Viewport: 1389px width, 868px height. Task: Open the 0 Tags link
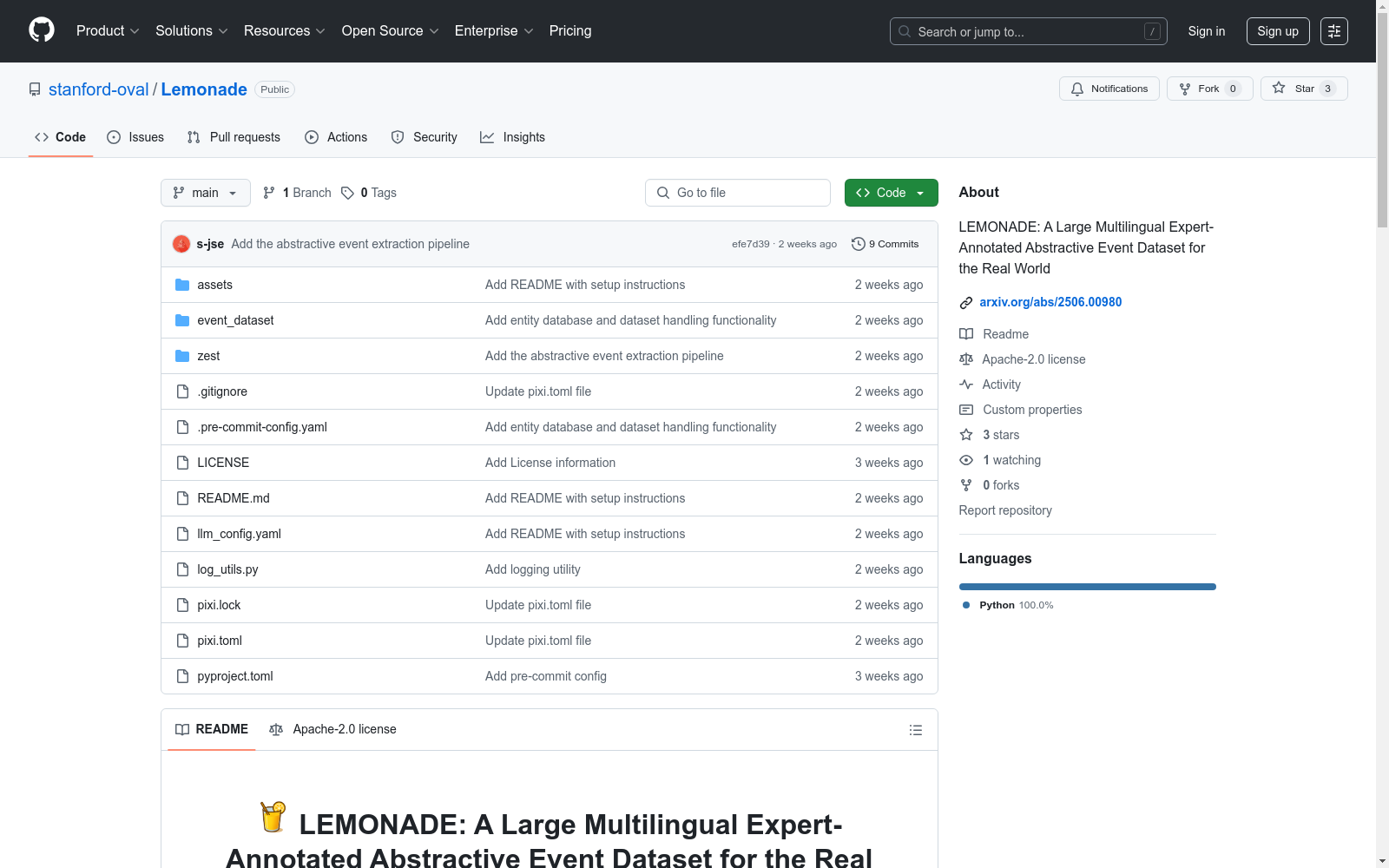click(369, 193)
